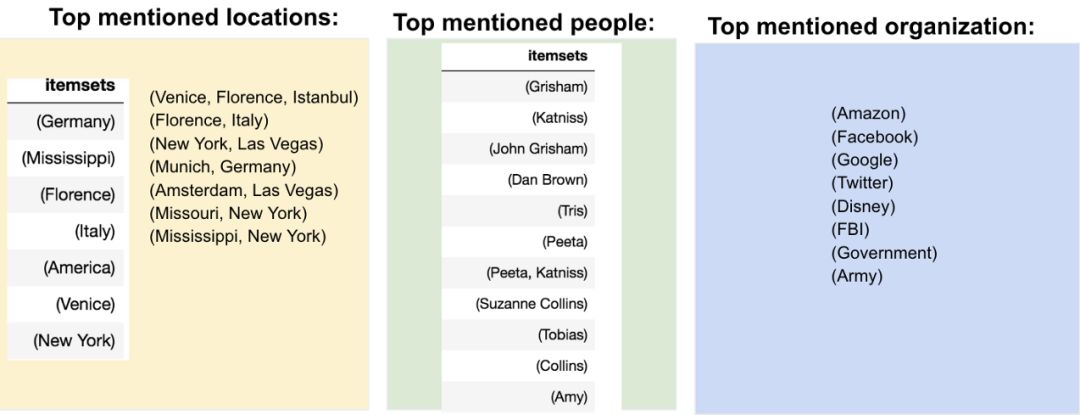This screenshot has height=415, width=1080.
Task: Select the "(John Grisham)" row
Action: (538, 149)
